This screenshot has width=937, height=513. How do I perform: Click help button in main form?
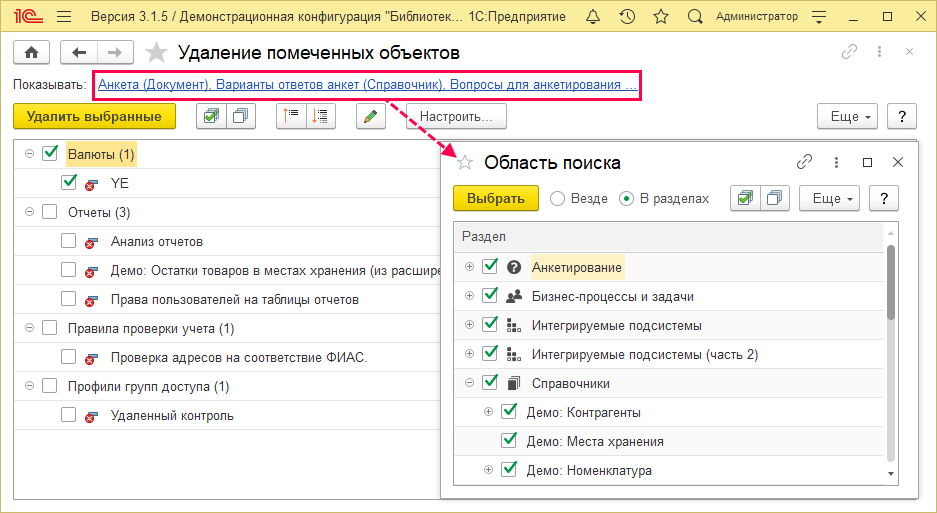(x=902, y=116)
